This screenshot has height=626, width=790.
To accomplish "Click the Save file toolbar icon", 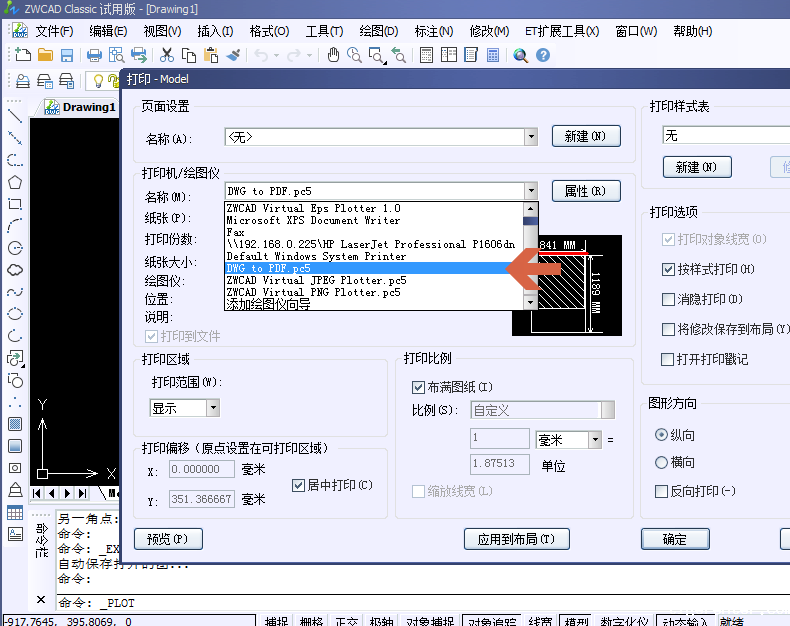I will tap(68, 55).
